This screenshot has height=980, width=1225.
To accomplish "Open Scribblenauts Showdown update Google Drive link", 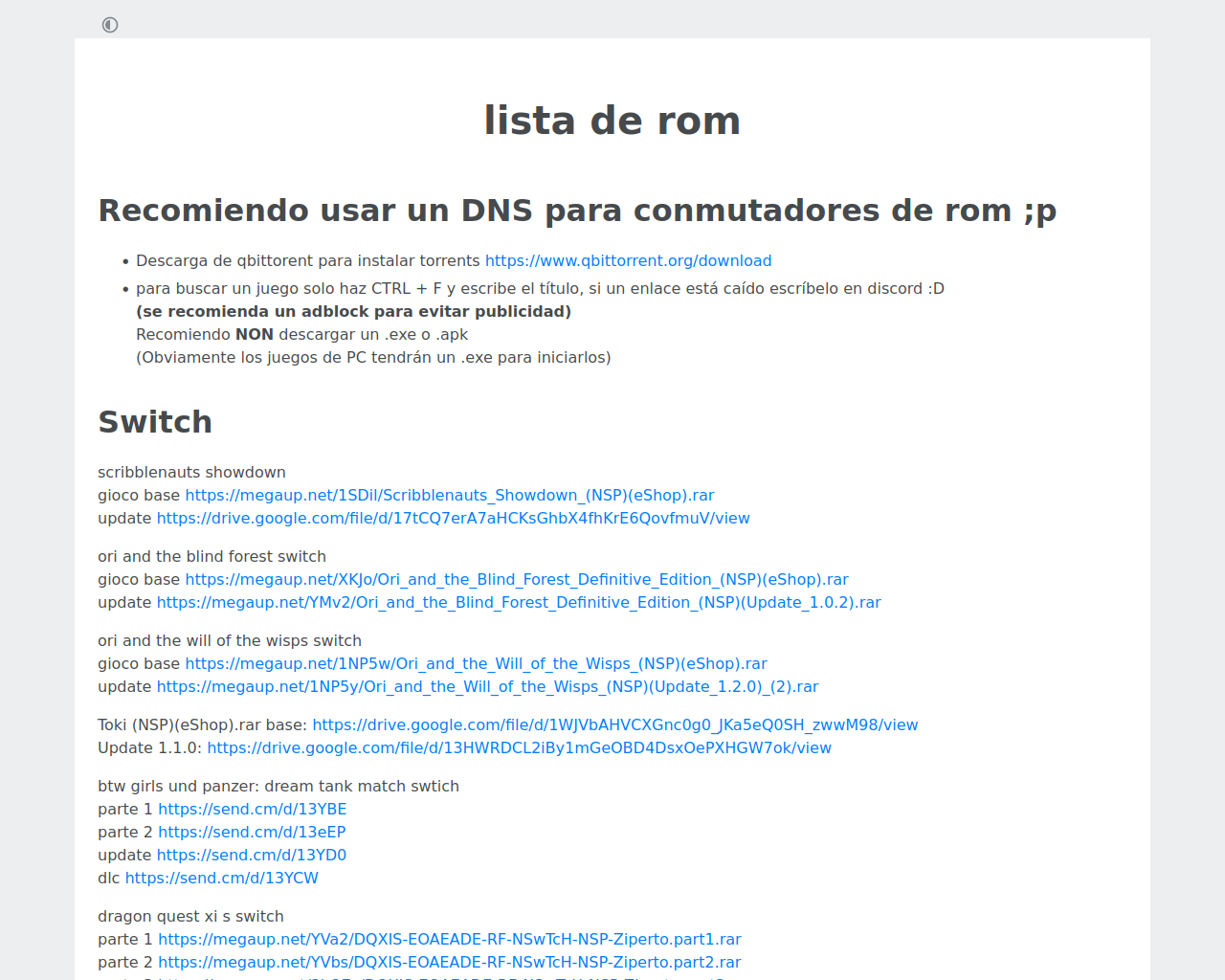I will coord(454,519).
